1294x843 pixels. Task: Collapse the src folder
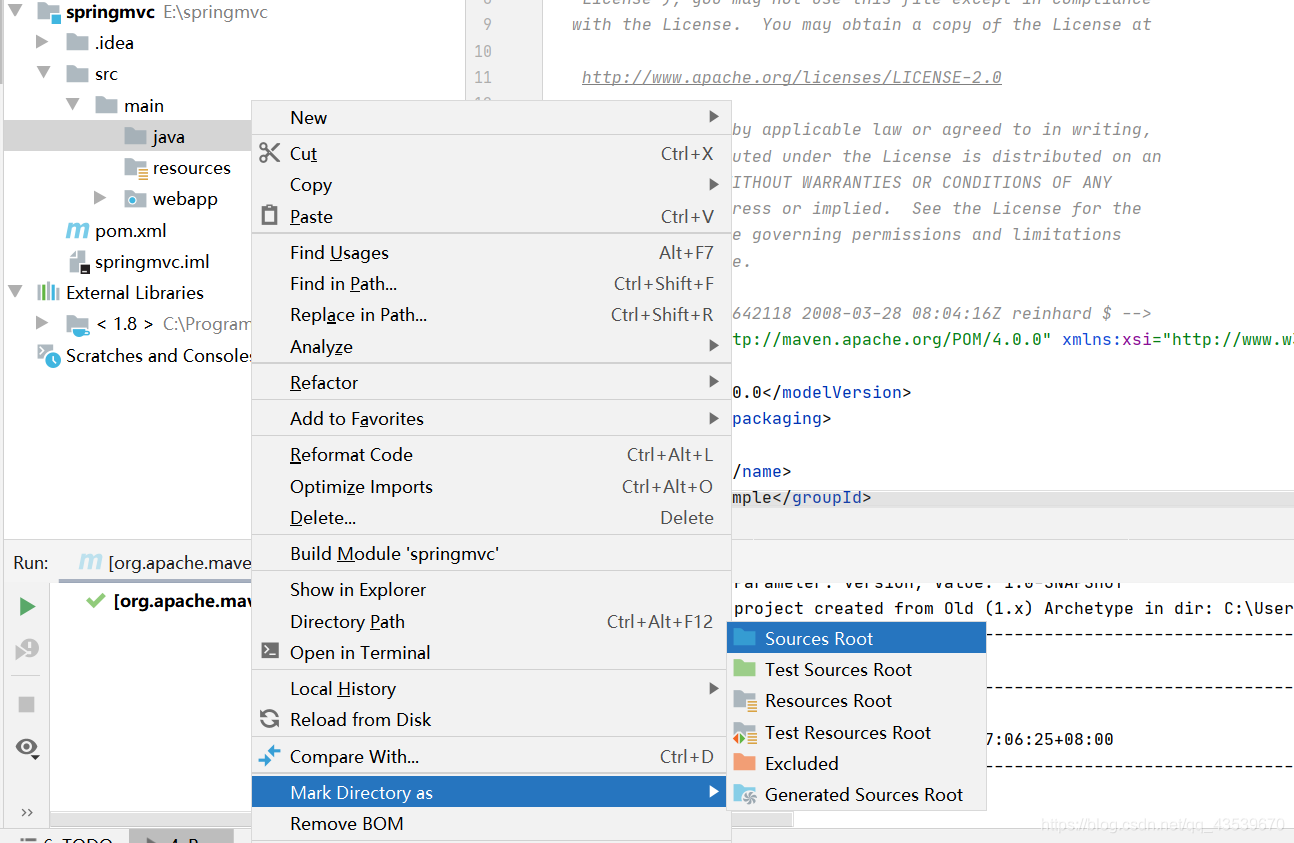tap(43, 73)
